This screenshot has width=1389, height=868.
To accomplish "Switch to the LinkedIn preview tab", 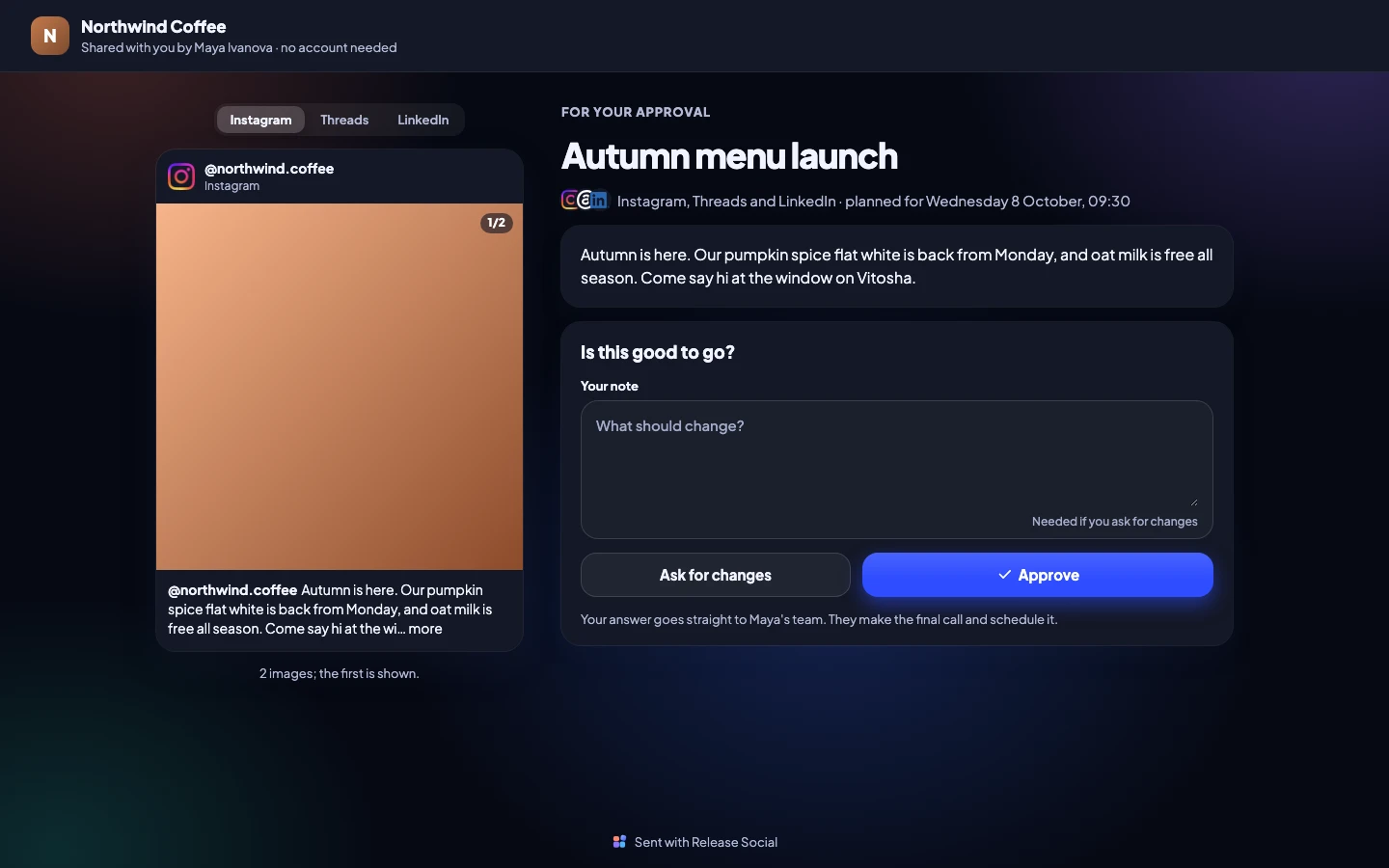I will pyautogui.click(x=422, y=120).
